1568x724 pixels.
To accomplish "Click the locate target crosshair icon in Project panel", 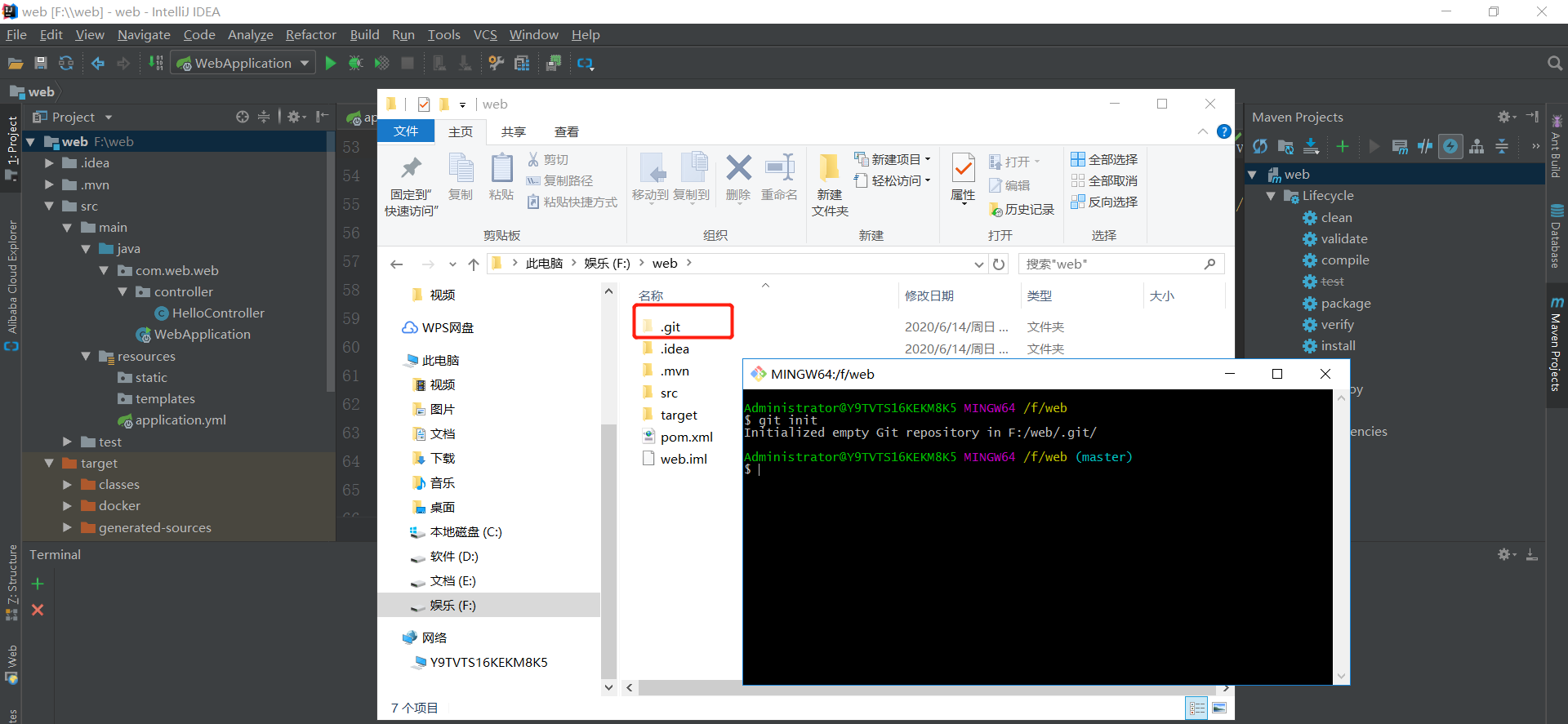I will [243, 117].
